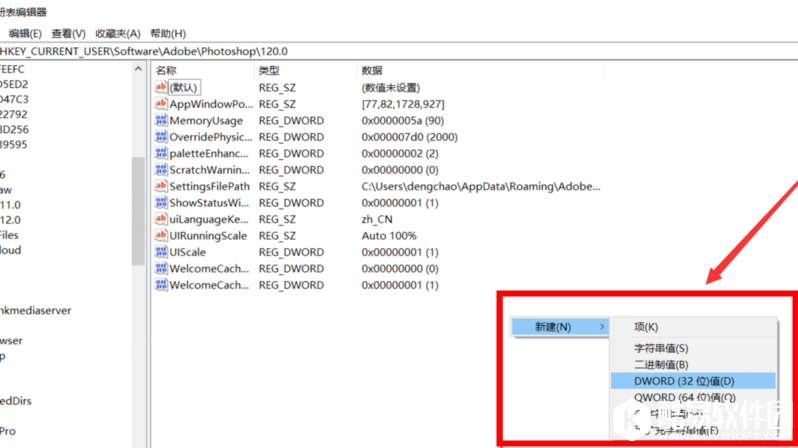This screenshot has width=798, height=448.
Task: Select the UIRunningScale value icon
Action: [x=161, y=236]
